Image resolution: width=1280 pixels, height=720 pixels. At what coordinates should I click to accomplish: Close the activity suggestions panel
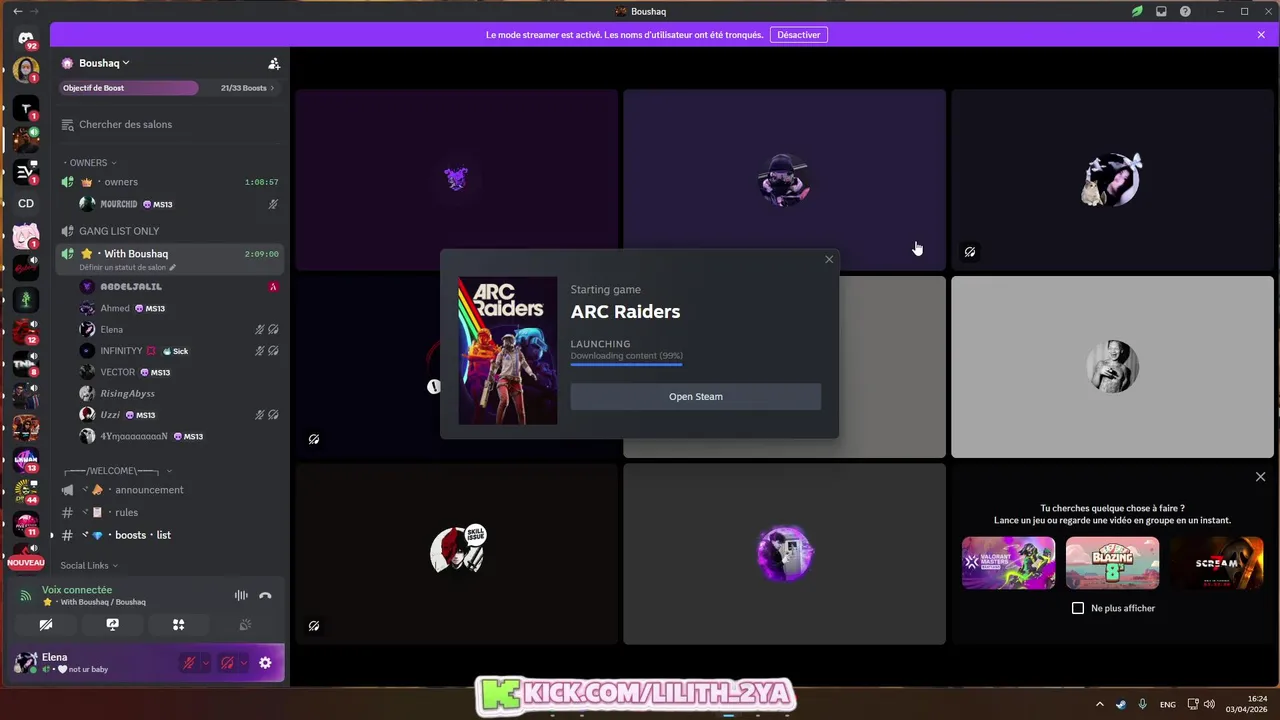click(x=1260, y=477)
